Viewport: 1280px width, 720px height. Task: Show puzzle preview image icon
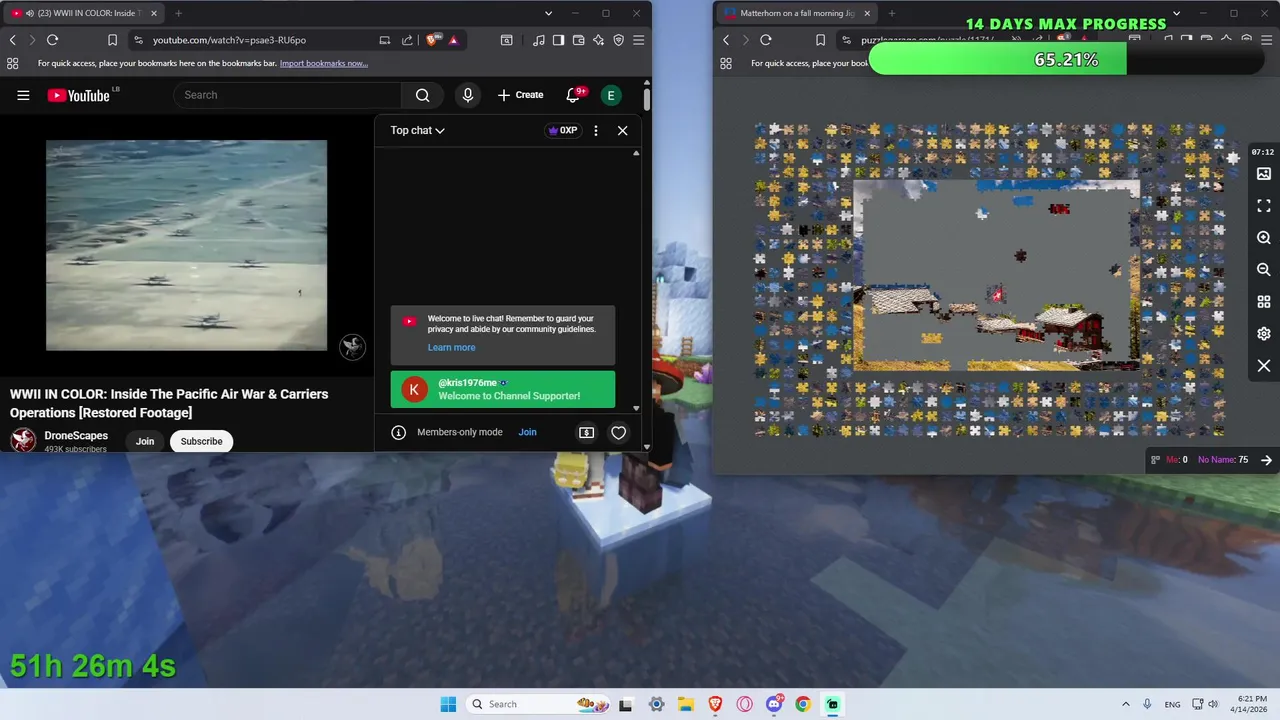coord(1264,174)
